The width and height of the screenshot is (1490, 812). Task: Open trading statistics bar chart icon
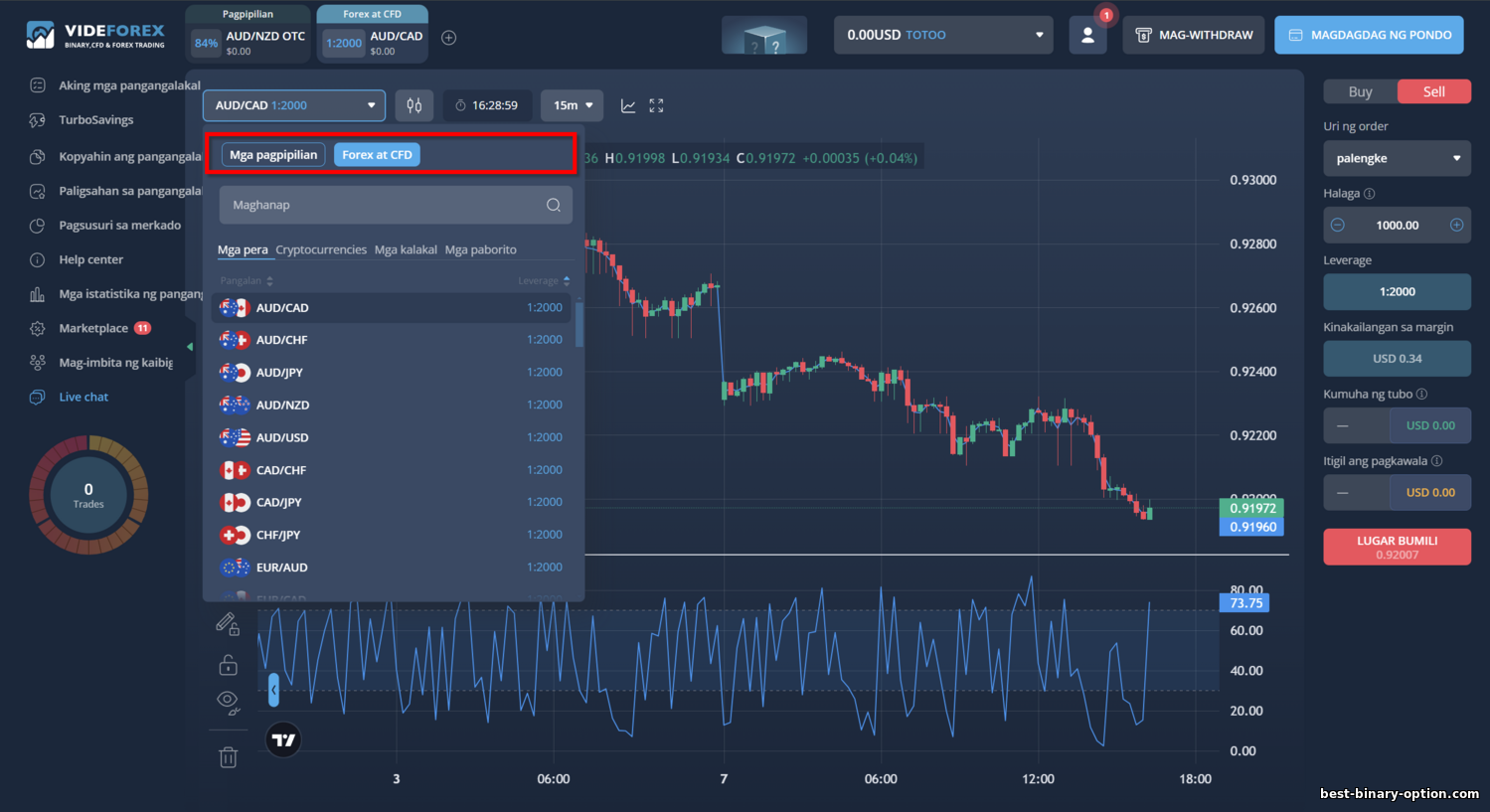pos(38,294)
